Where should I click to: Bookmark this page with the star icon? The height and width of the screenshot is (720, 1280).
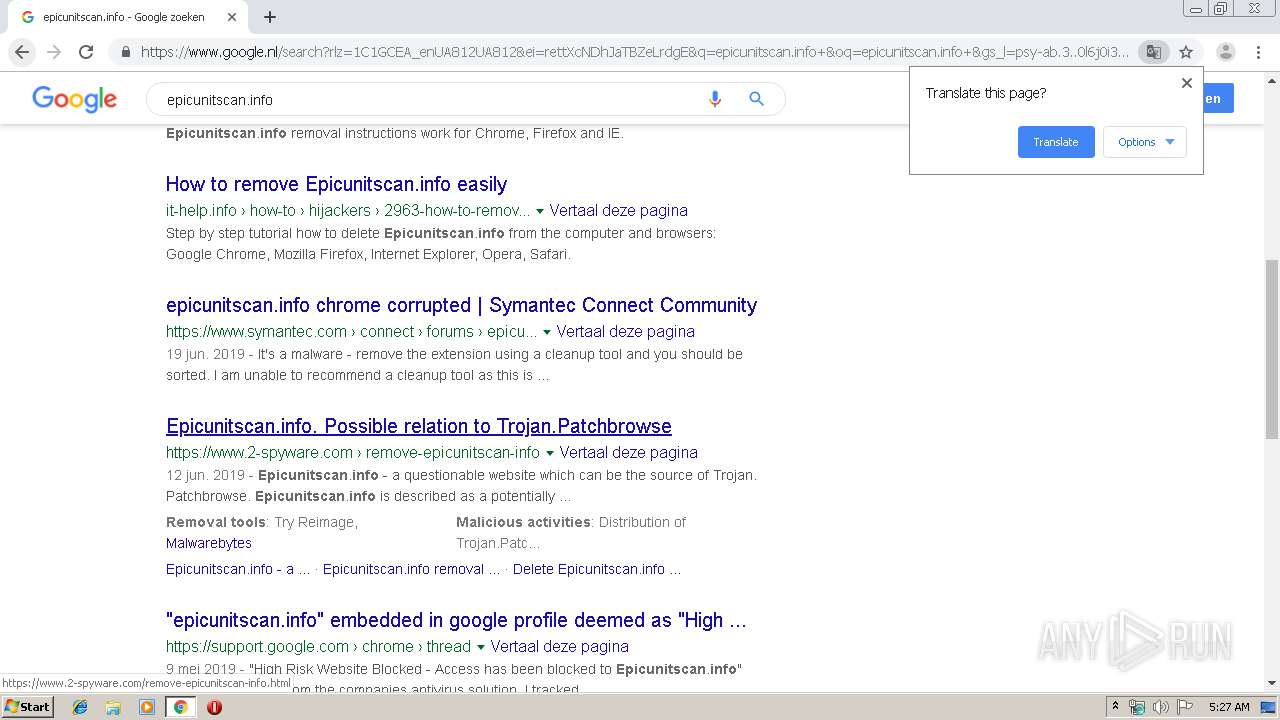tap(1186, 52)
